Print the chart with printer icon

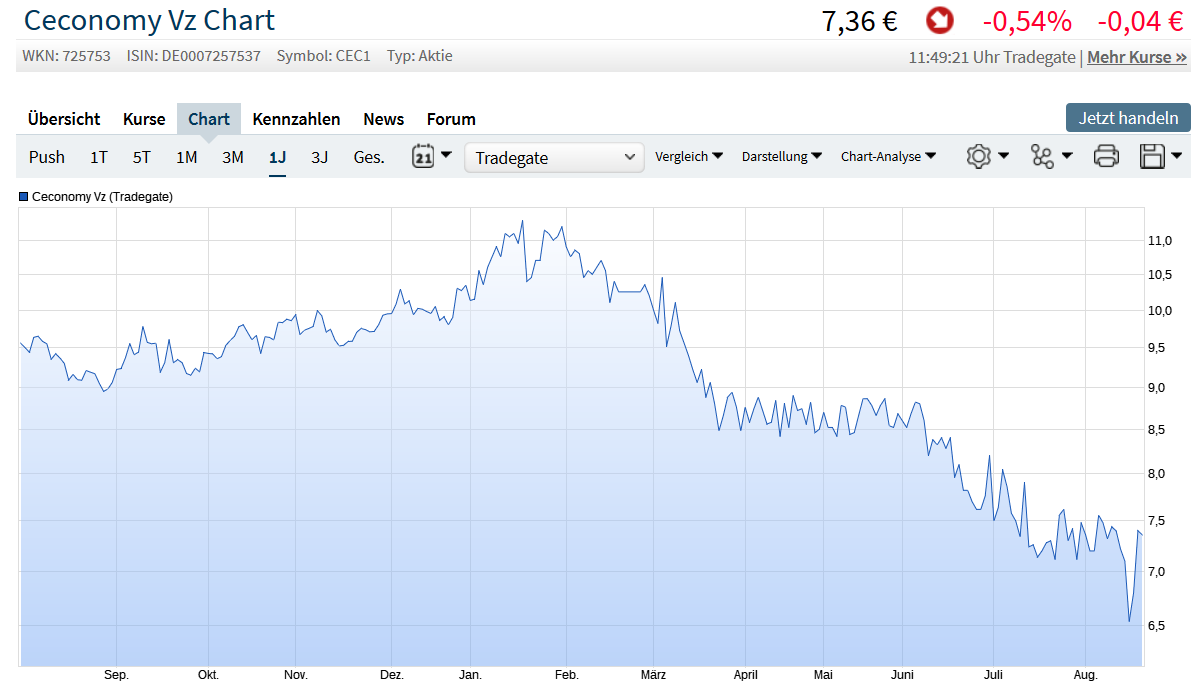[1106, 156]
